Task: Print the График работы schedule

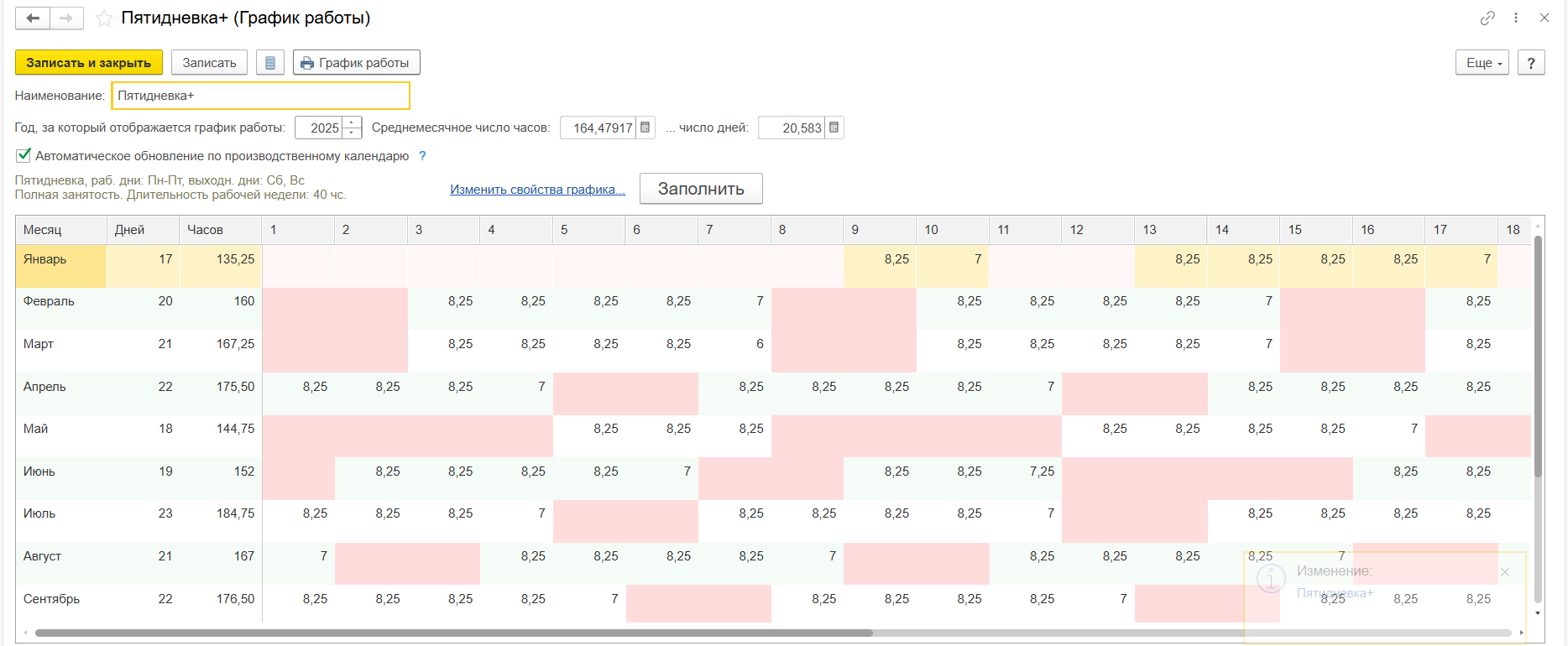Action: click(x=356, y=63)
